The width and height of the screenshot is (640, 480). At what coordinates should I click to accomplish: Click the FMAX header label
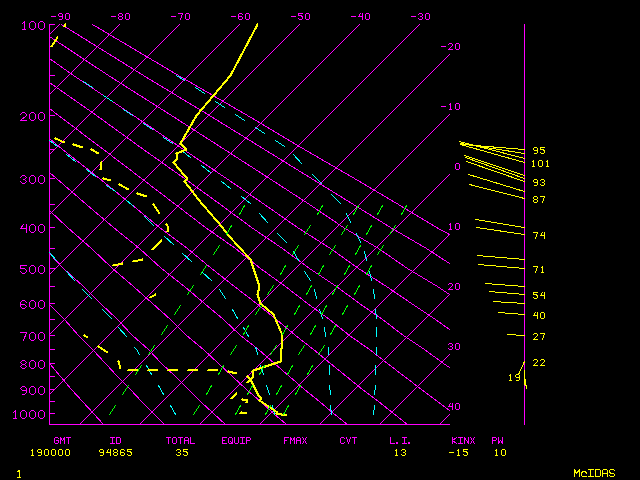tap(295, 440)
